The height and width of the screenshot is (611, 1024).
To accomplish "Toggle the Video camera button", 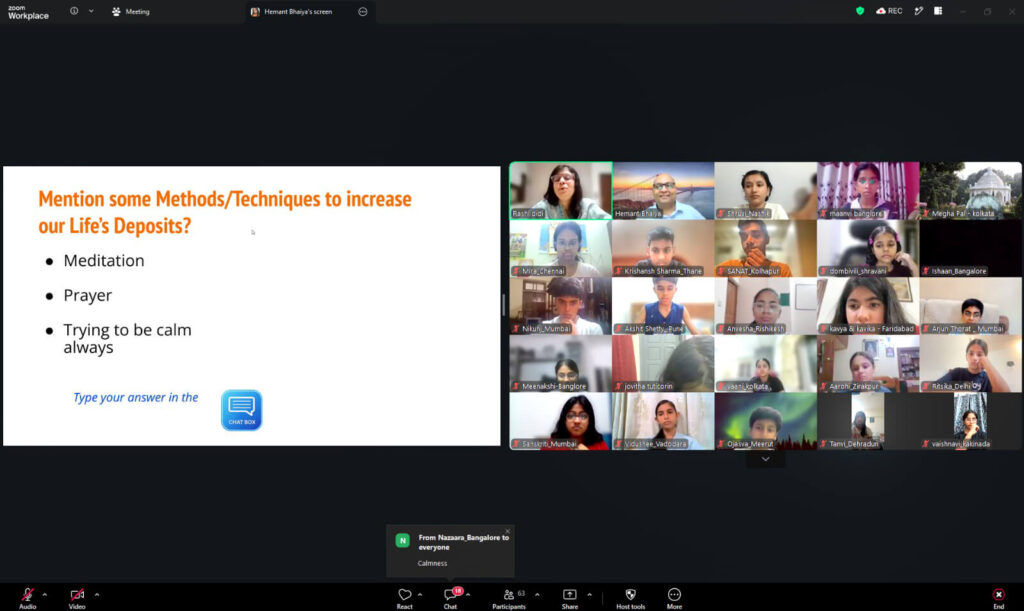I will [77, 597].
